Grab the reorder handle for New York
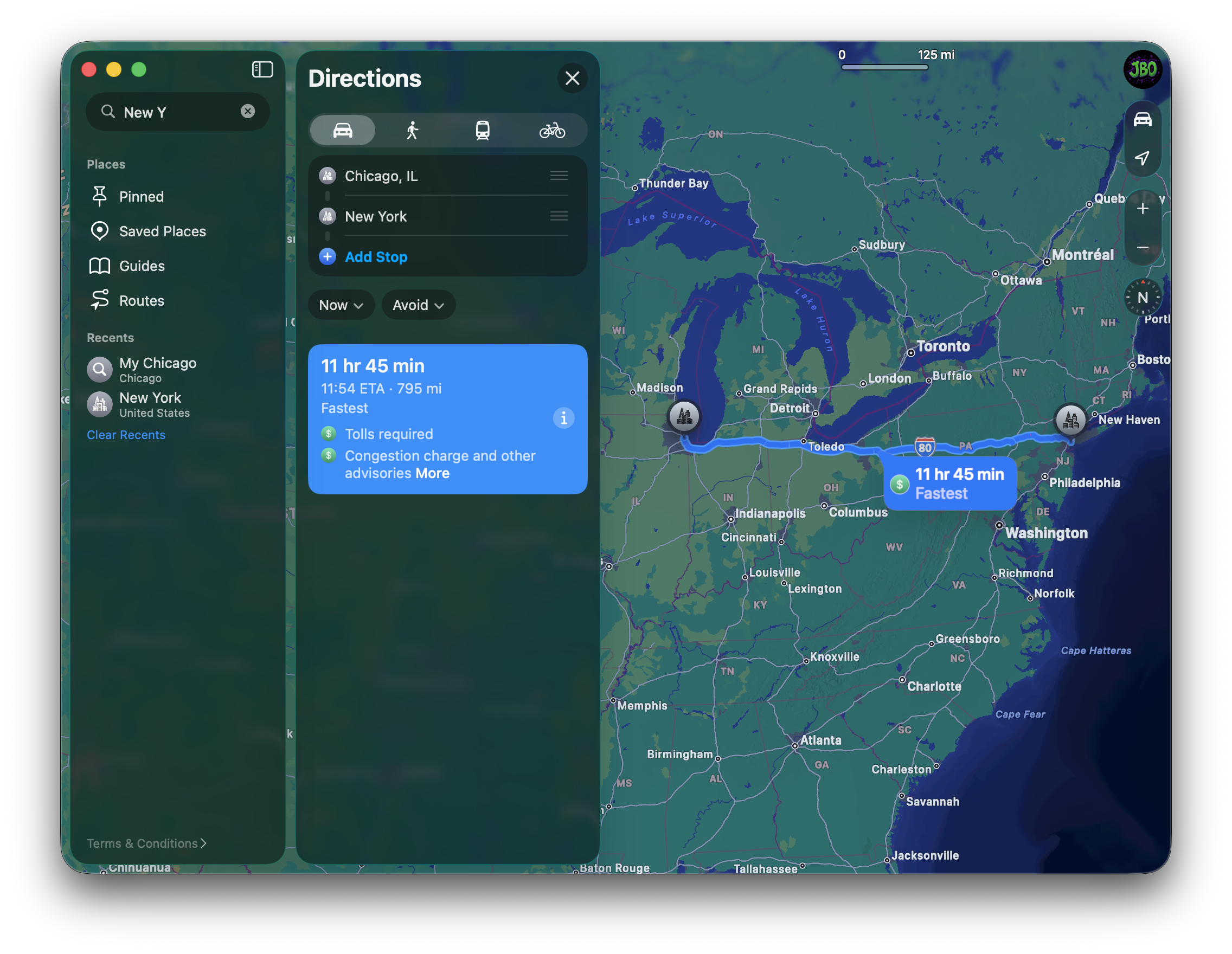The image size is (1232, 954). coord(559,216)
